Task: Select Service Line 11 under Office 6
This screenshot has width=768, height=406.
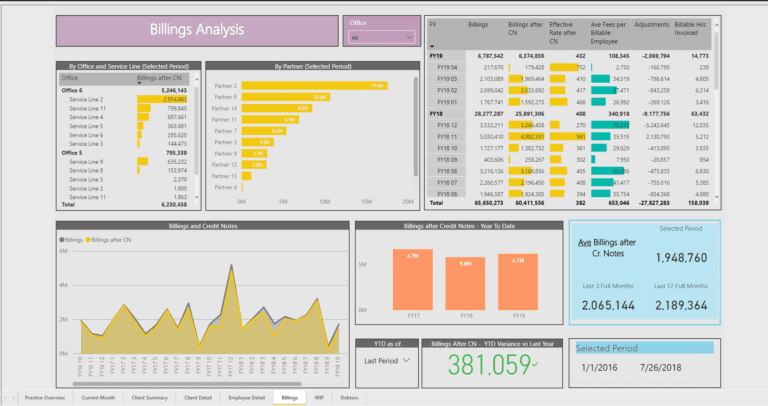Action: click(x=124, y=108)
